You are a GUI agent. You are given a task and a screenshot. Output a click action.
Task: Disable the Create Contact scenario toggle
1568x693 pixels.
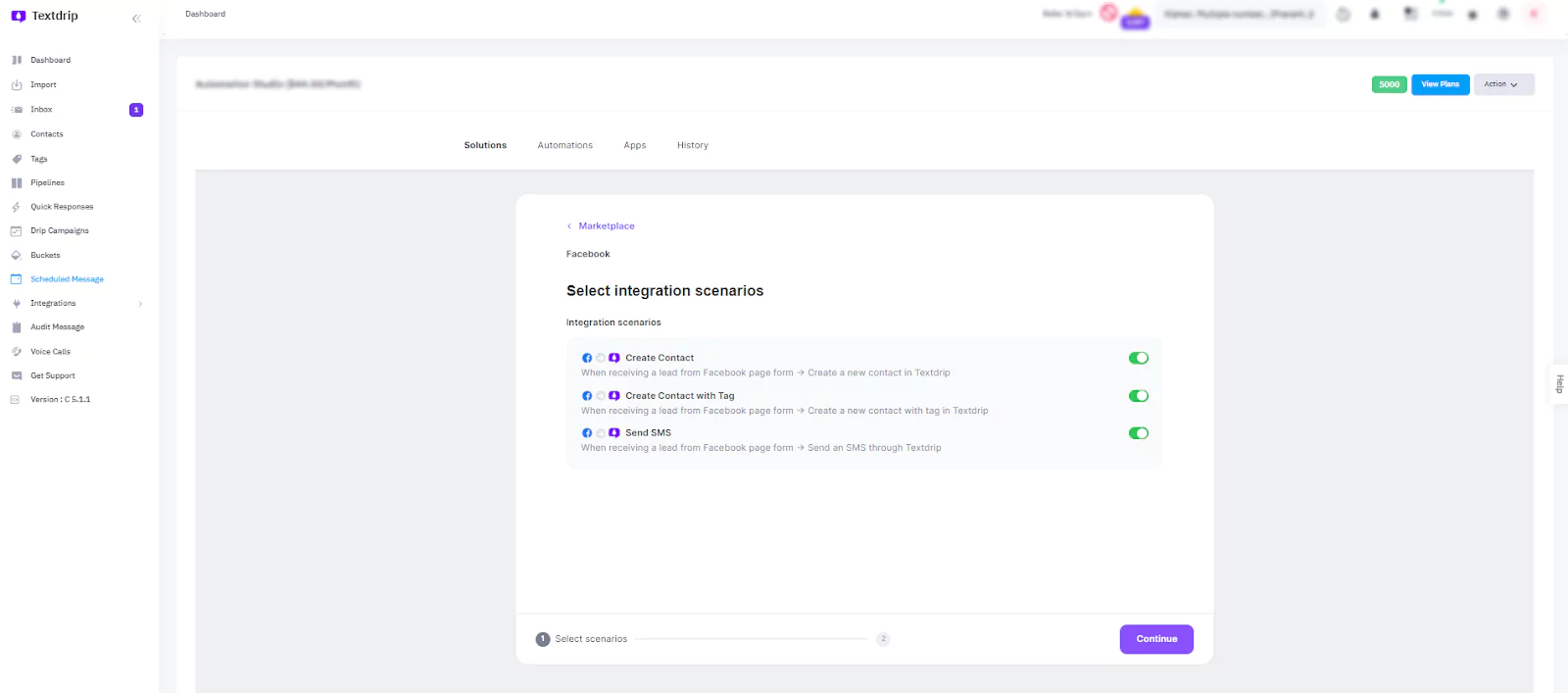[x=1138, y=358]
